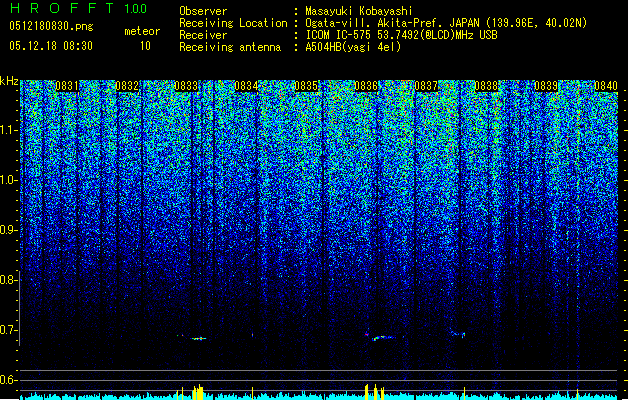The height and width of the screenshot is (400, 629).
Task: Click the 0.6 kHz axis label
Action: point(8,380)
